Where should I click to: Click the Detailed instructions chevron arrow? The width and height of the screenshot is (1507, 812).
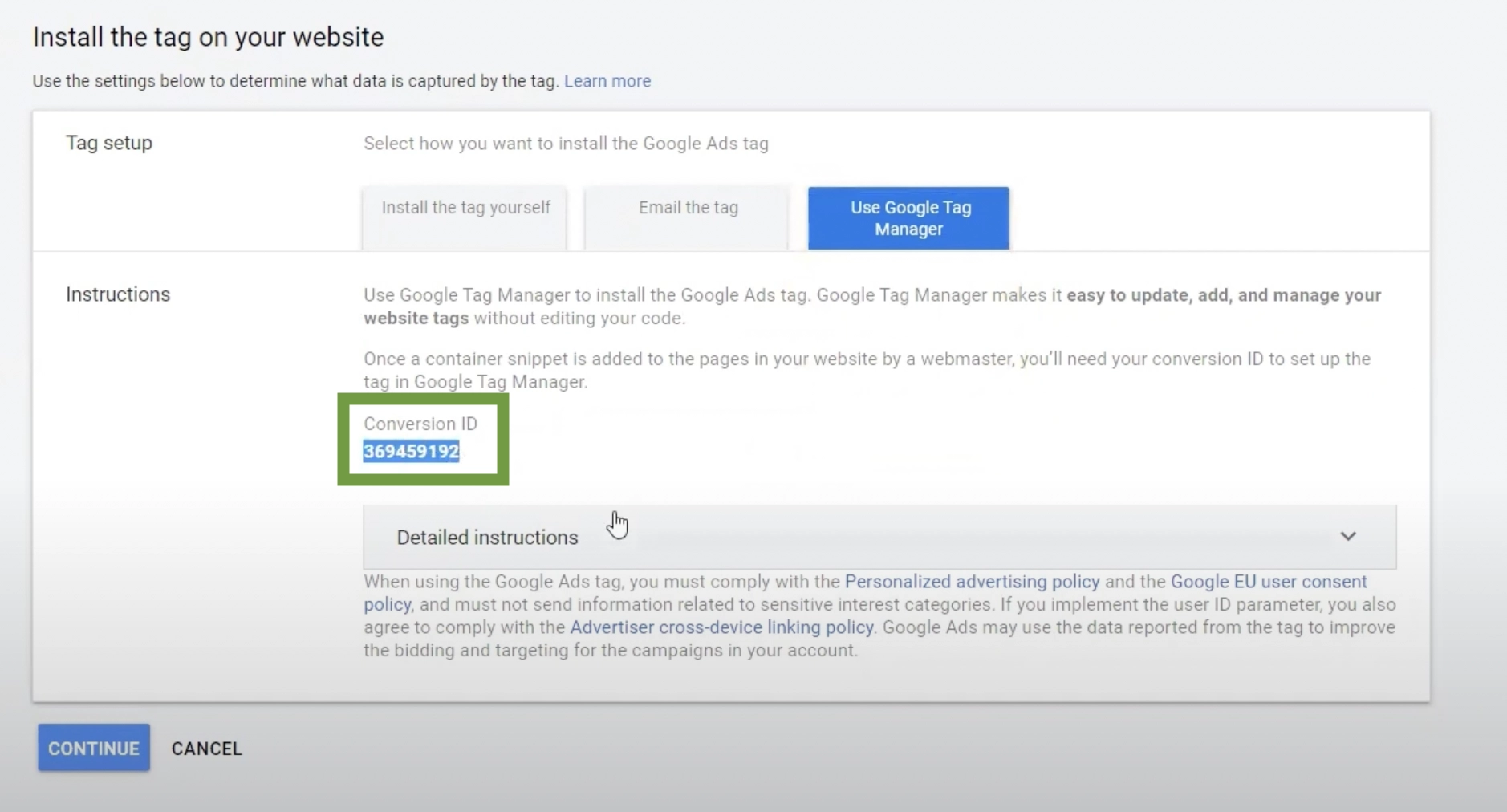coord(1347,536)
